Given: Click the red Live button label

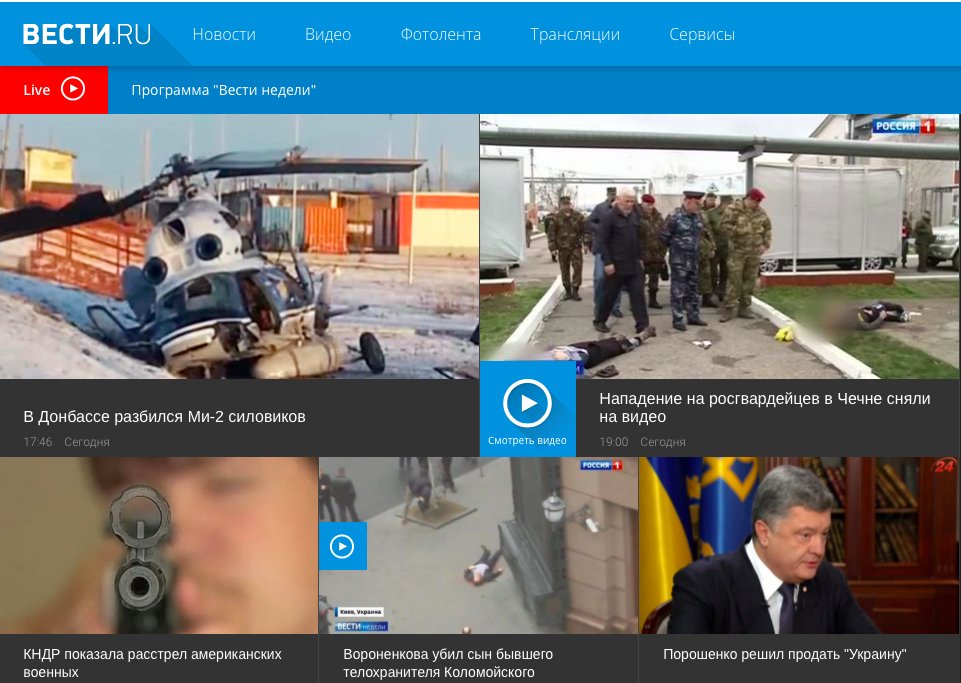Looking at the screenshot, I should pos(37,90).
